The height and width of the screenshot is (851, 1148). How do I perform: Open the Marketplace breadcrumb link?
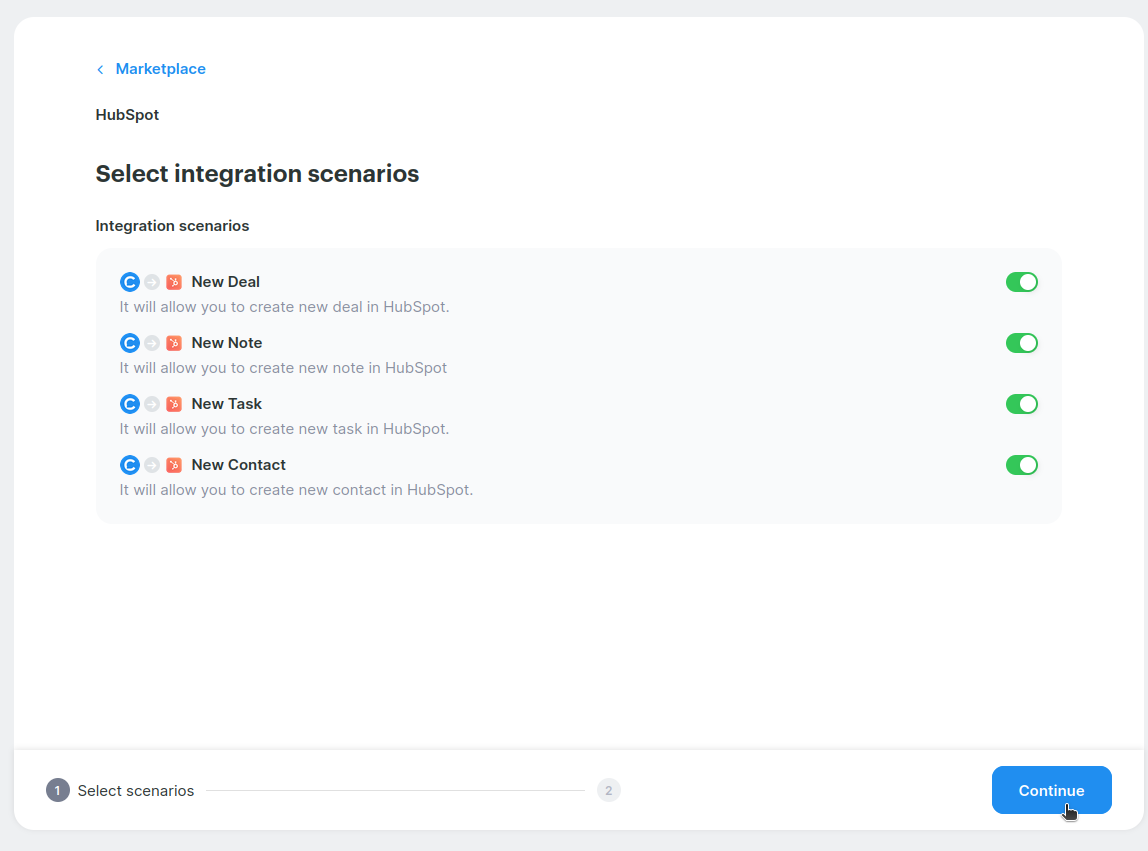point(160,69)
